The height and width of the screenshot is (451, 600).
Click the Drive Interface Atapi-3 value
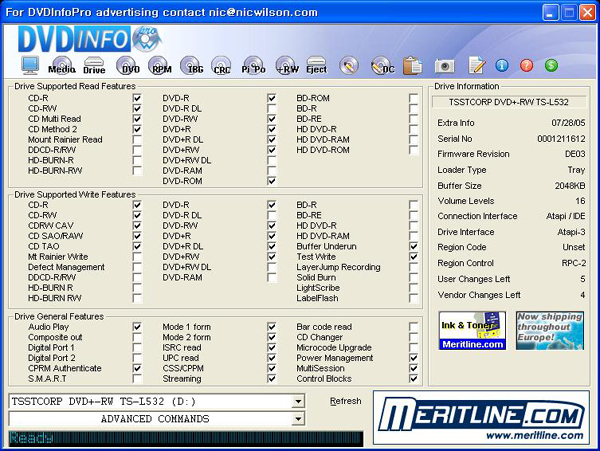tap(571, 232)
